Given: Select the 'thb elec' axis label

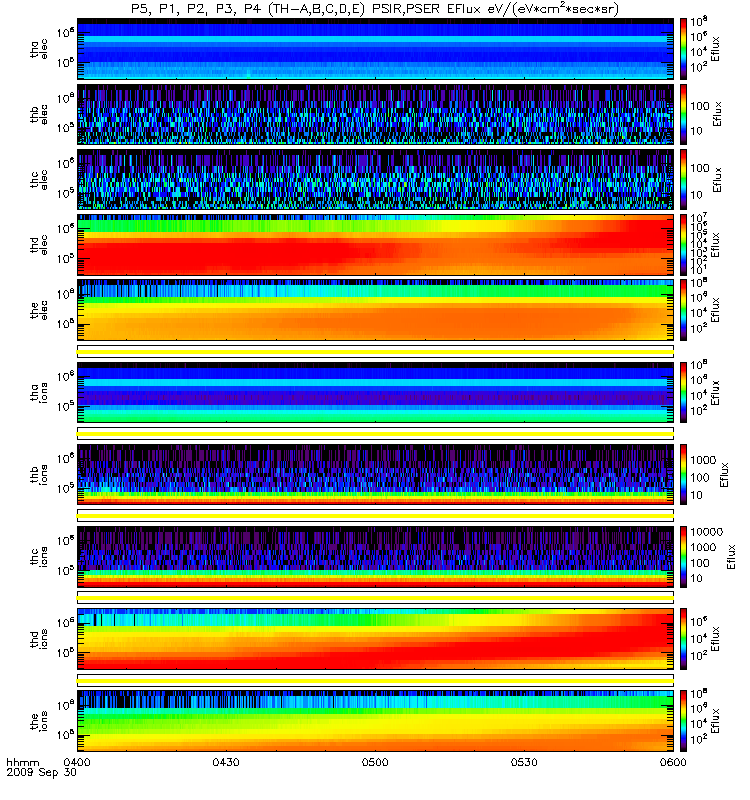Looking at the screenshot, I should point(39,114).
